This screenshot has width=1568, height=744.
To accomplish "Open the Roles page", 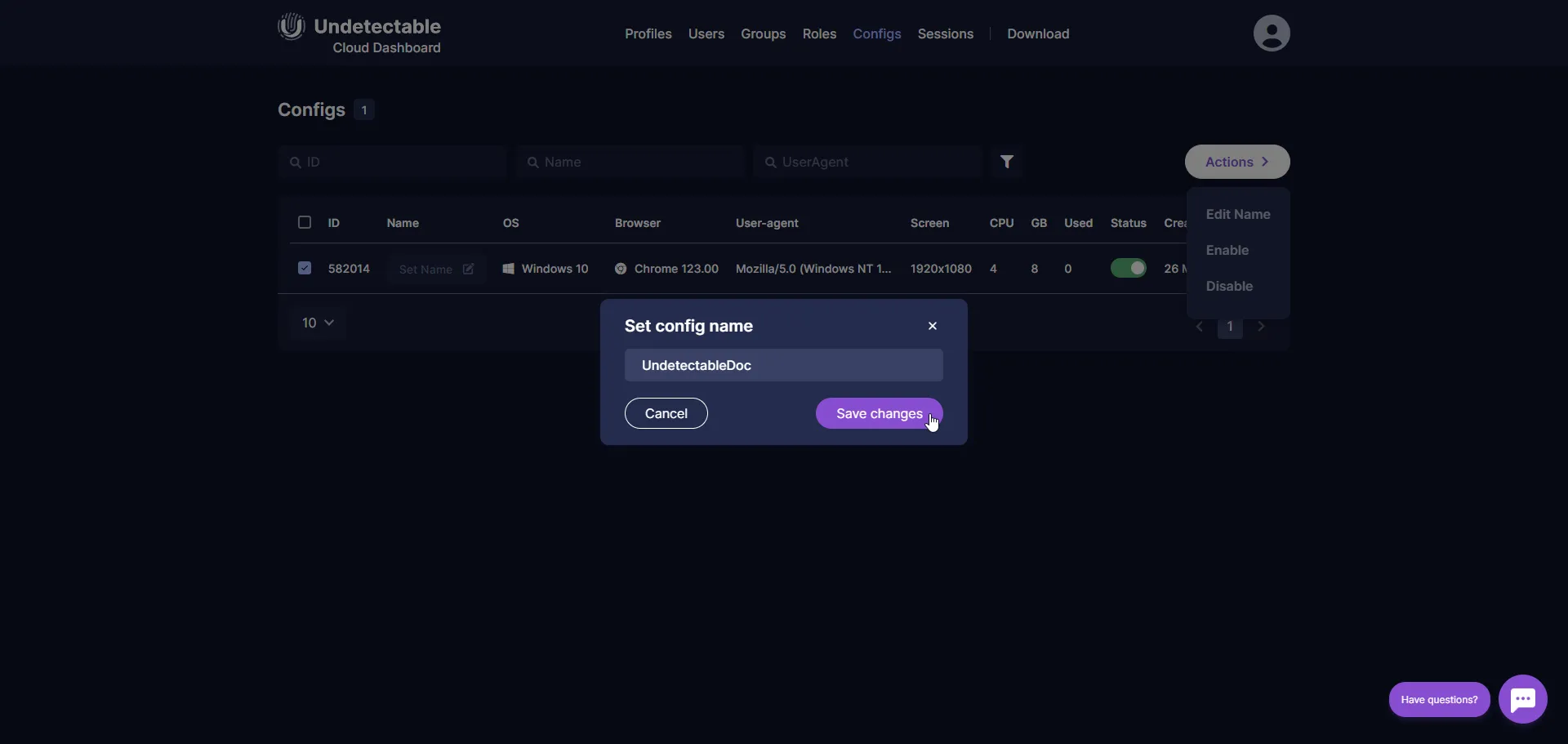I will (819, 33).
